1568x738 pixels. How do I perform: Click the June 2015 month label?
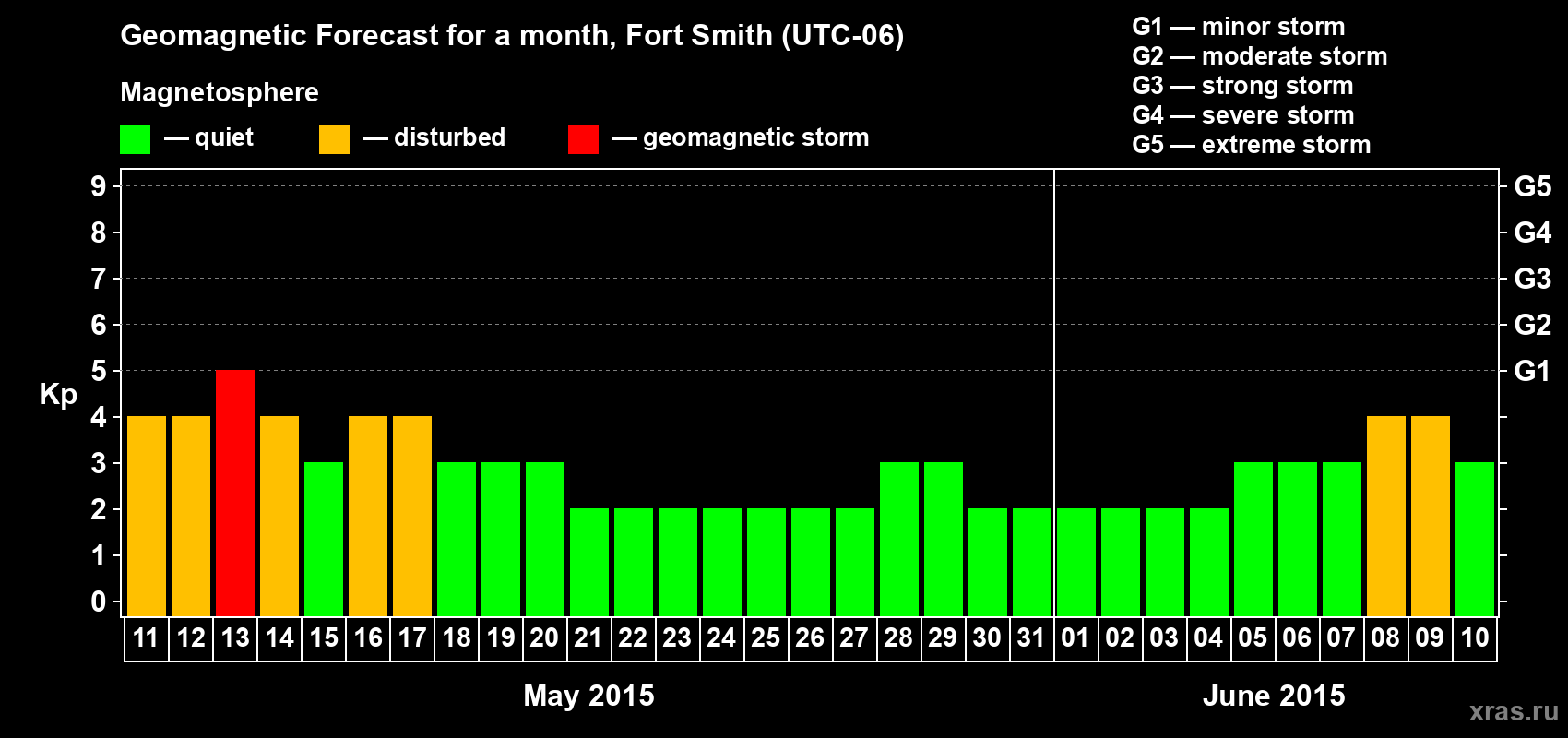click(x=1274, y=696)
